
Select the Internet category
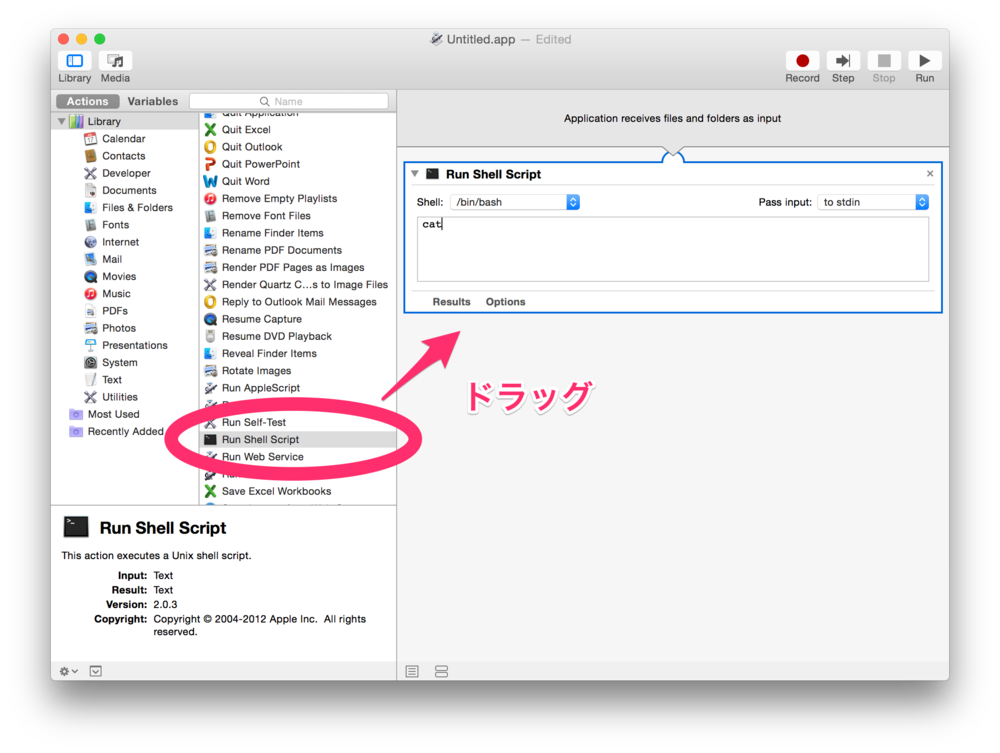(121, 242)
